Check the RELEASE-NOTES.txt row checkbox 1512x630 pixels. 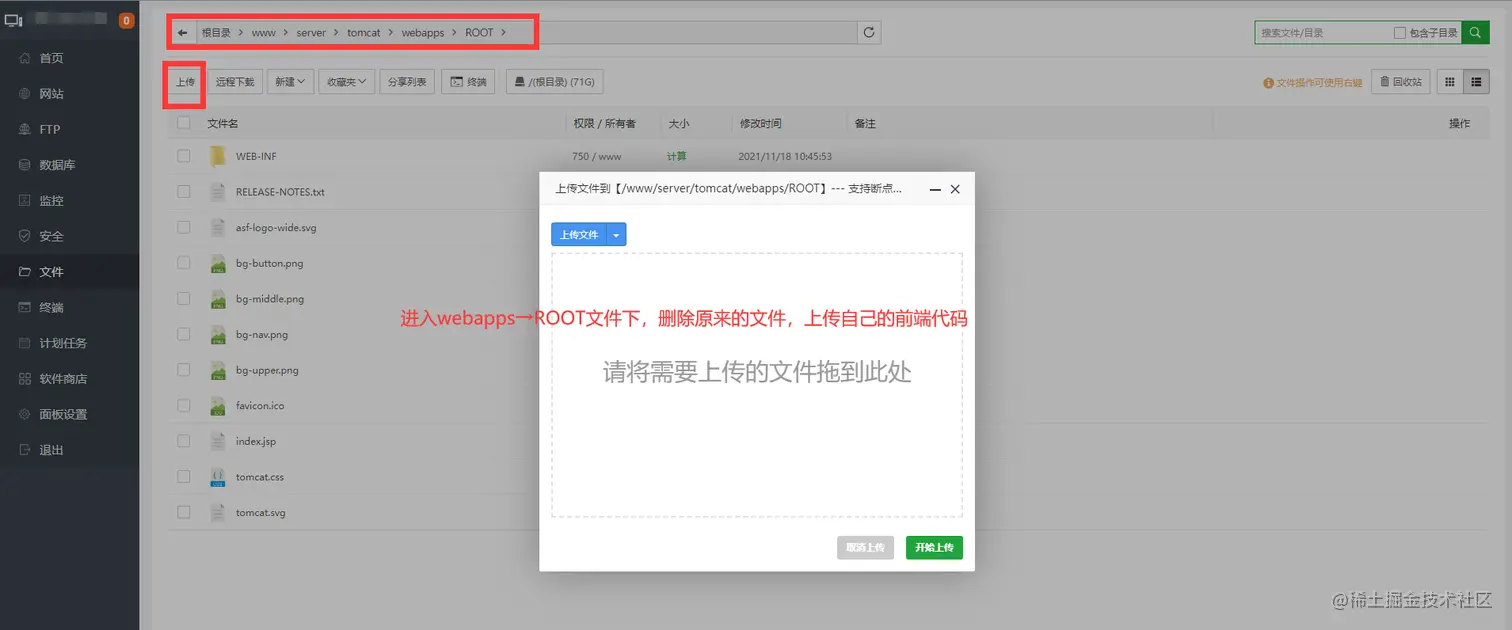183,192
